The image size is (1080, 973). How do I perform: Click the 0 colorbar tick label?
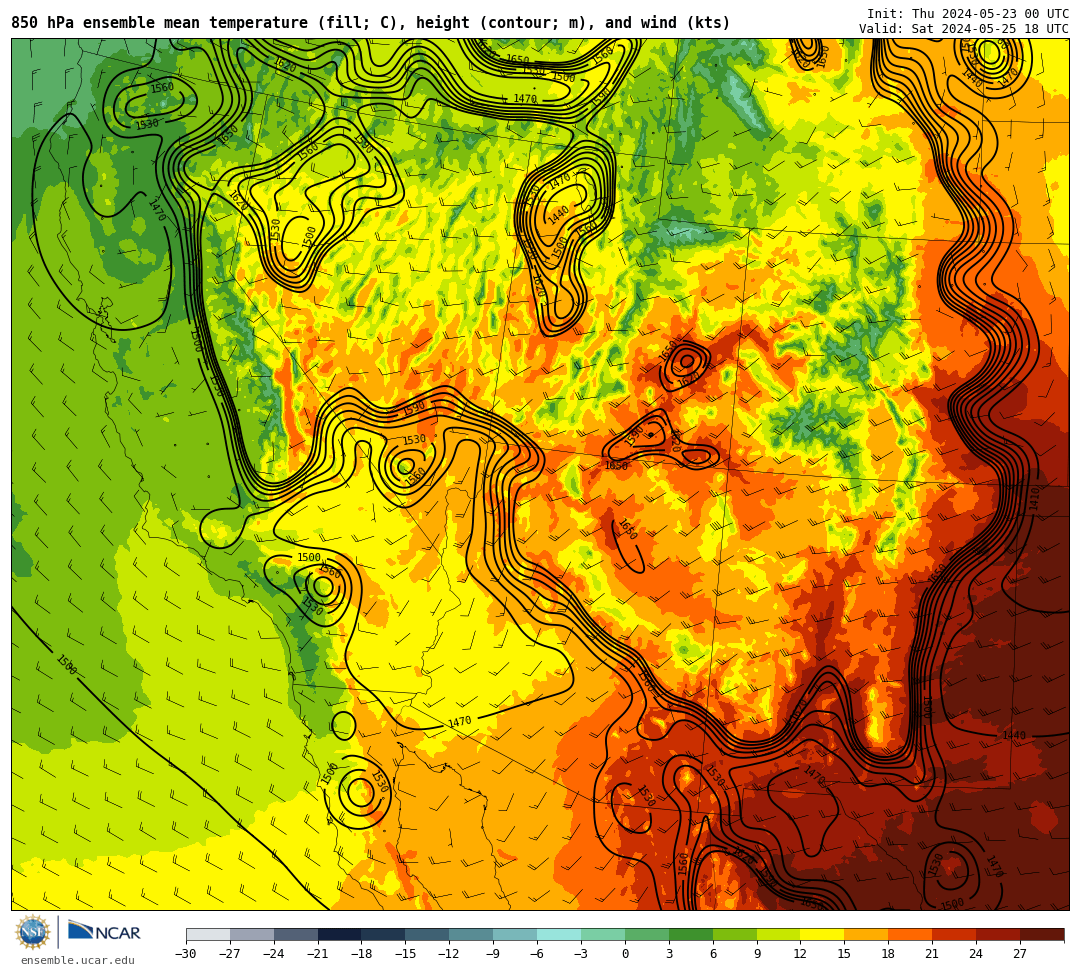[625, 954]
